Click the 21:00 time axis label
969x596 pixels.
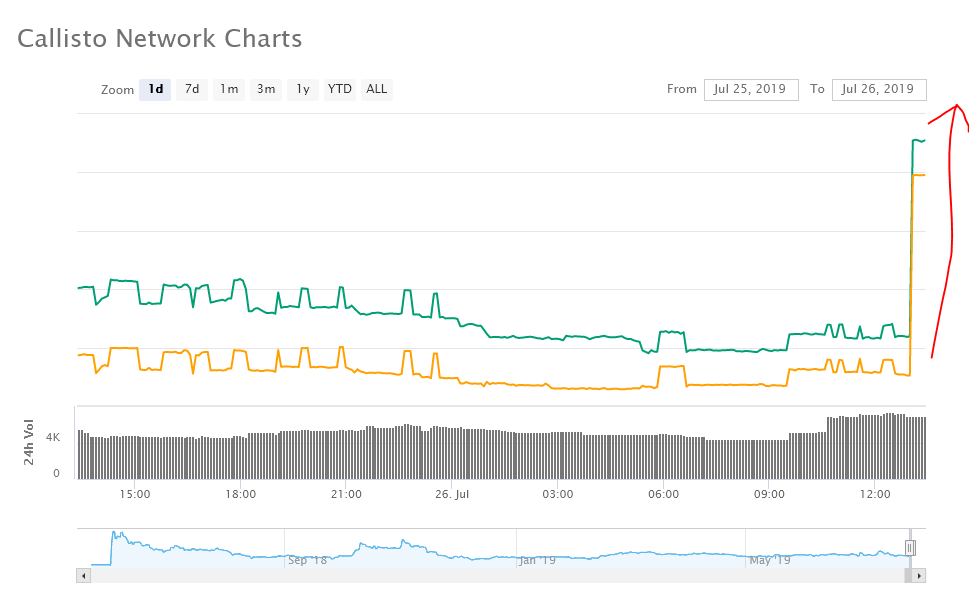click(346, 494)
